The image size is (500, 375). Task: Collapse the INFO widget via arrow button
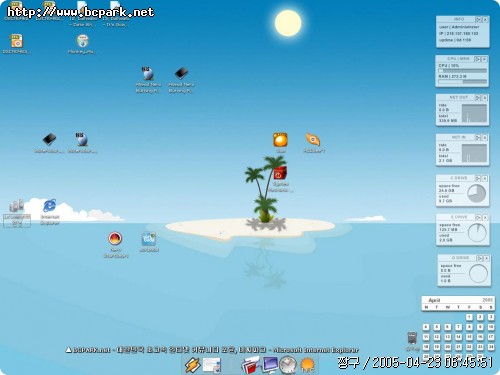[478, 20]
